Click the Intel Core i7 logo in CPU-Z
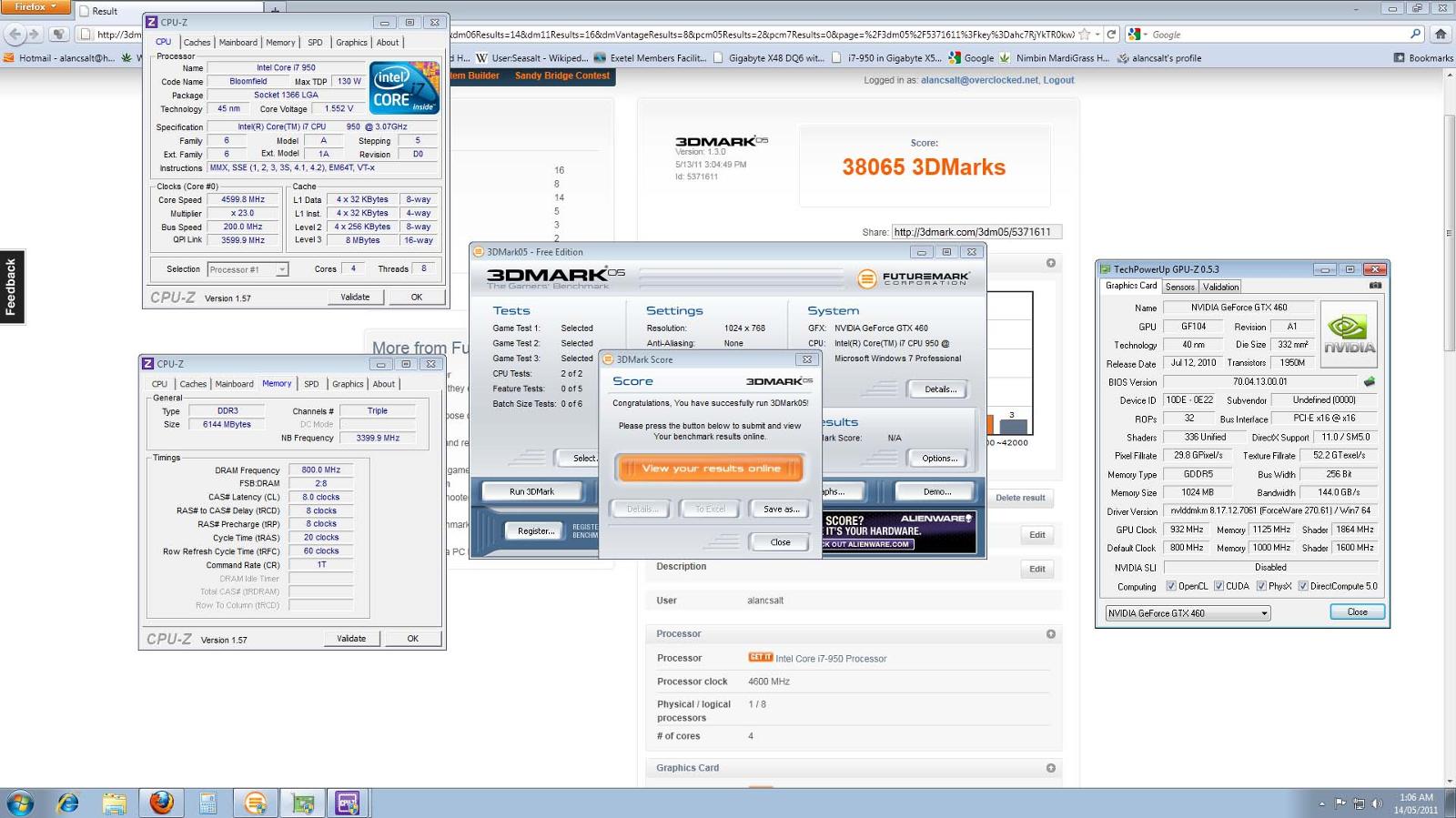This screenshot has height=818, width=1456. click(x=404, y=87)
